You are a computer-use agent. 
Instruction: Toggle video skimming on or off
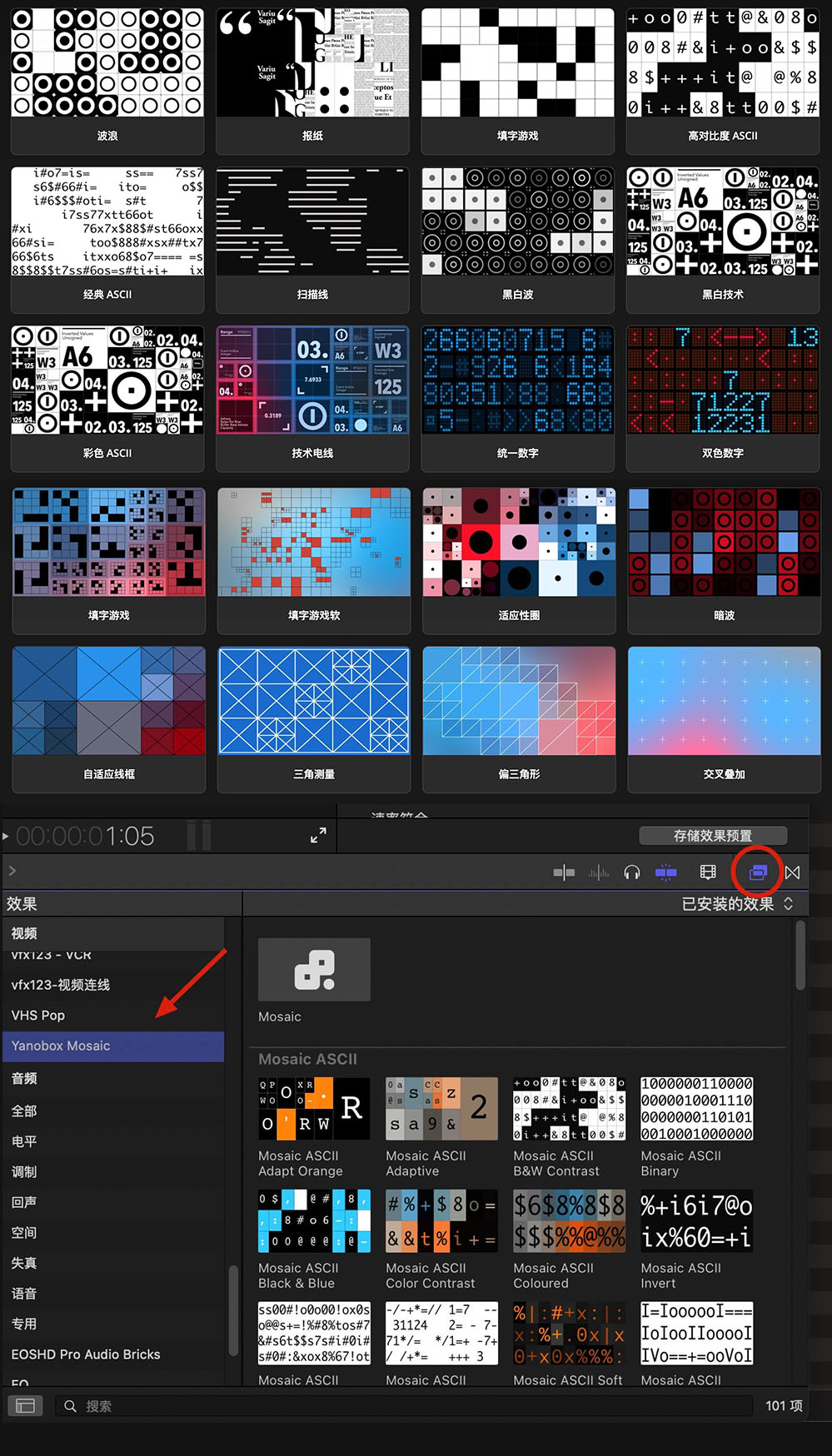564,872
